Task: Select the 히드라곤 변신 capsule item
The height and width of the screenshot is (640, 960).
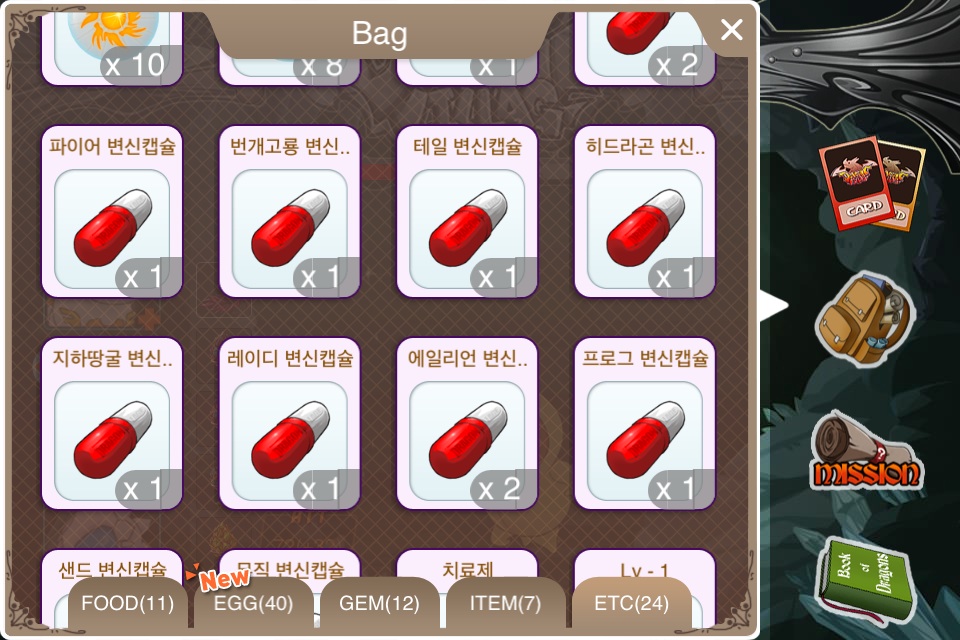Action: (645, 212)
